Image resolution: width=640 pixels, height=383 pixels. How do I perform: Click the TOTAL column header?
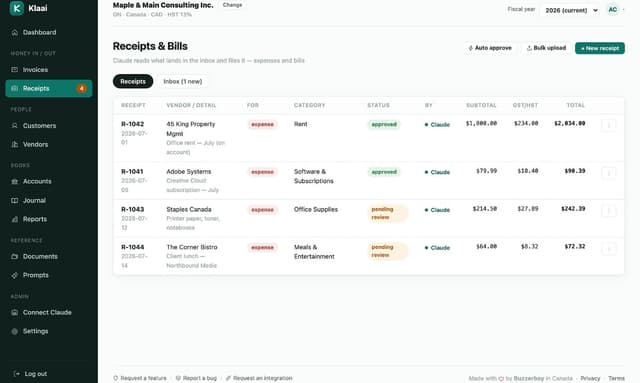pyautogui.click(x=576, y=105)
